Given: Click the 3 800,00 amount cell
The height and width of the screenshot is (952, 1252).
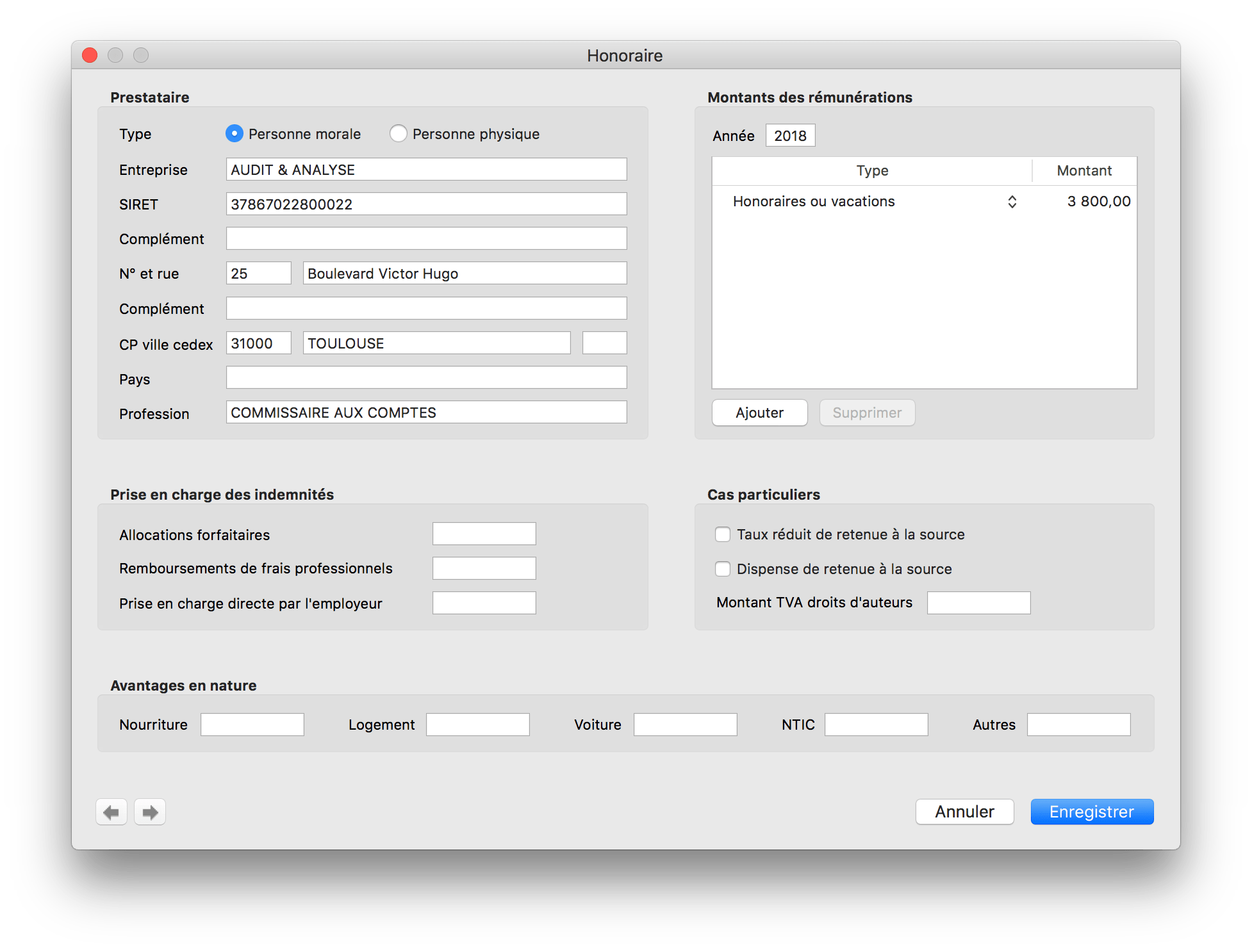Looking at the screenshot, I should [x=1098, y=201].
